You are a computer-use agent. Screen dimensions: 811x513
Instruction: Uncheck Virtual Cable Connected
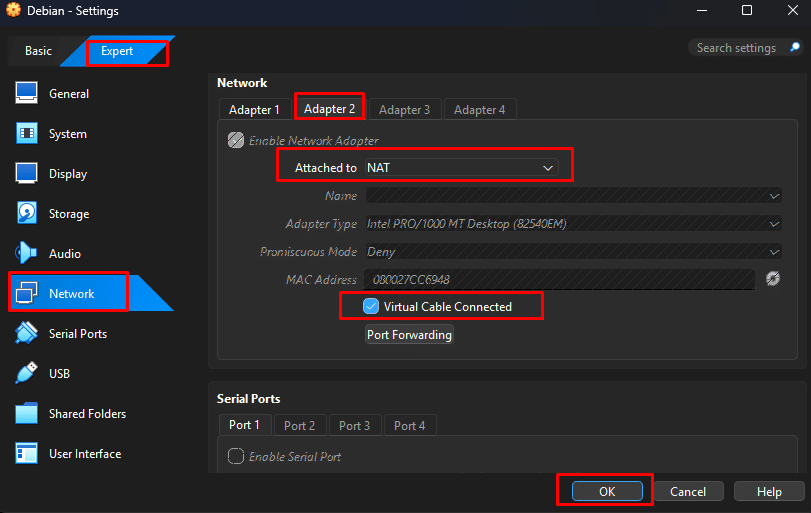pos(371,306)
